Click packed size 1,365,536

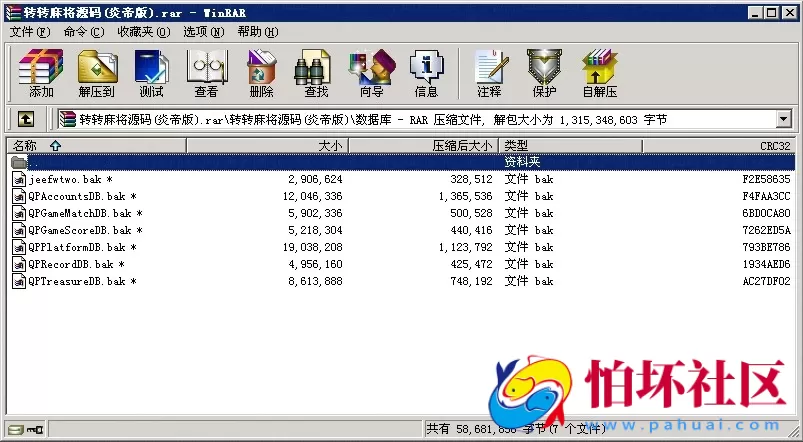pyautogui.click(x=466, y=196)
